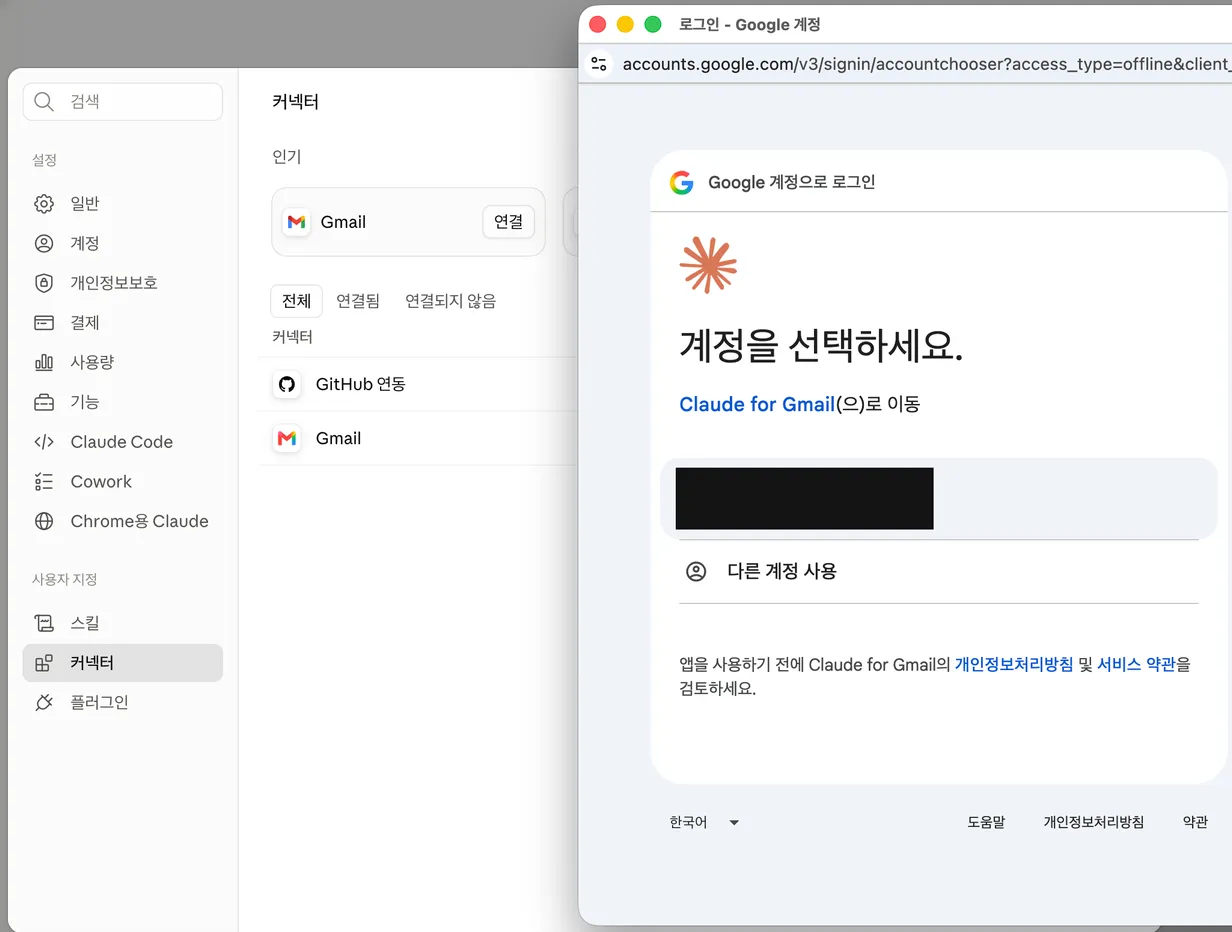Click the 도움말 footer link
1232x932 pixels.
pos(986,822)
